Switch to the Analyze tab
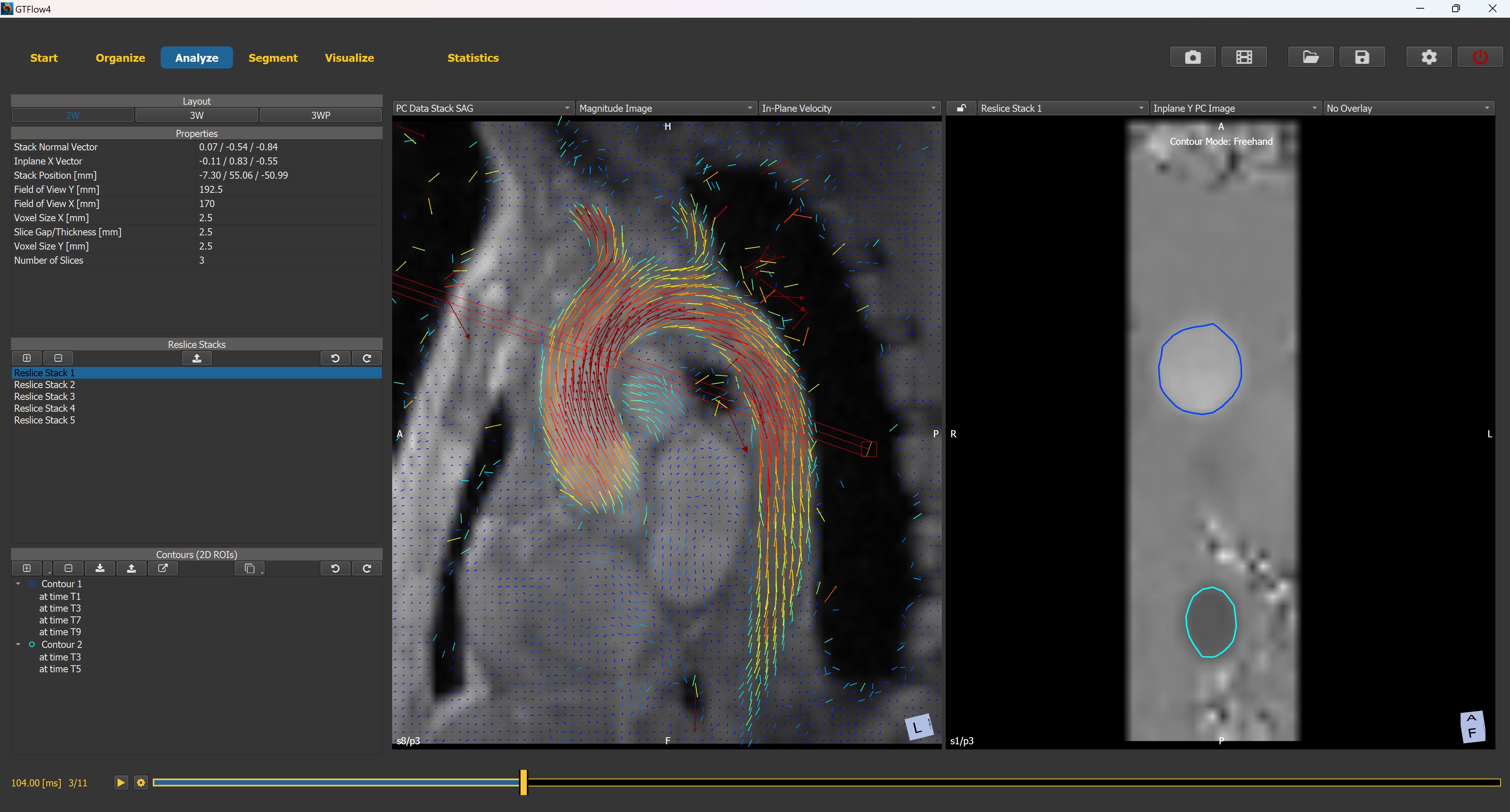This screenshot has width=1510, height=812. 196,58
